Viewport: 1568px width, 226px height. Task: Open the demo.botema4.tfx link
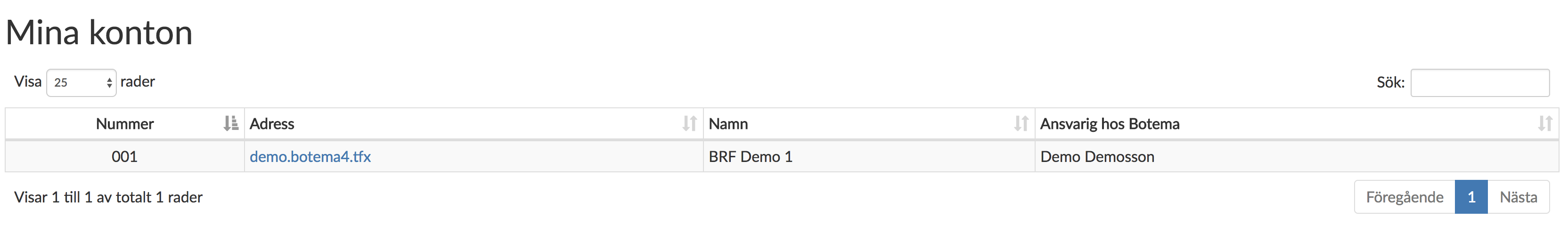click(310, 157)
